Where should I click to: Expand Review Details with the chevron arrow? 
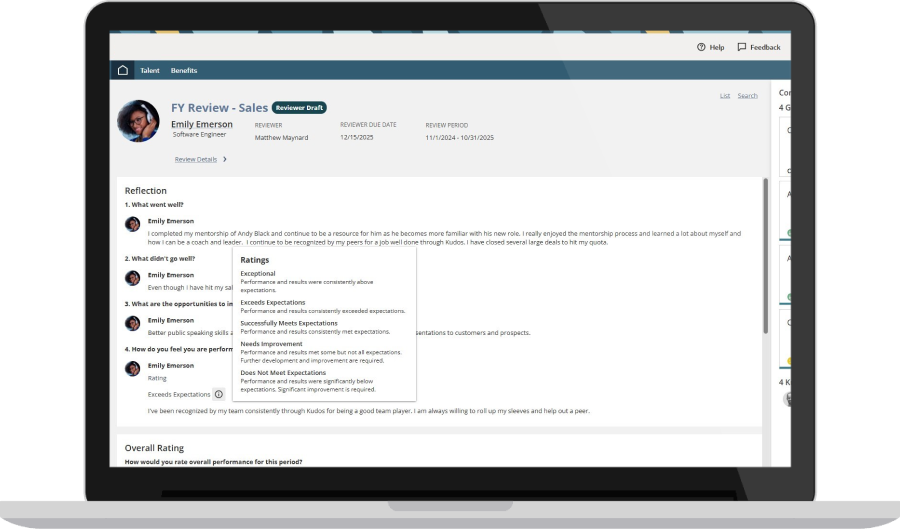[225, 159]
